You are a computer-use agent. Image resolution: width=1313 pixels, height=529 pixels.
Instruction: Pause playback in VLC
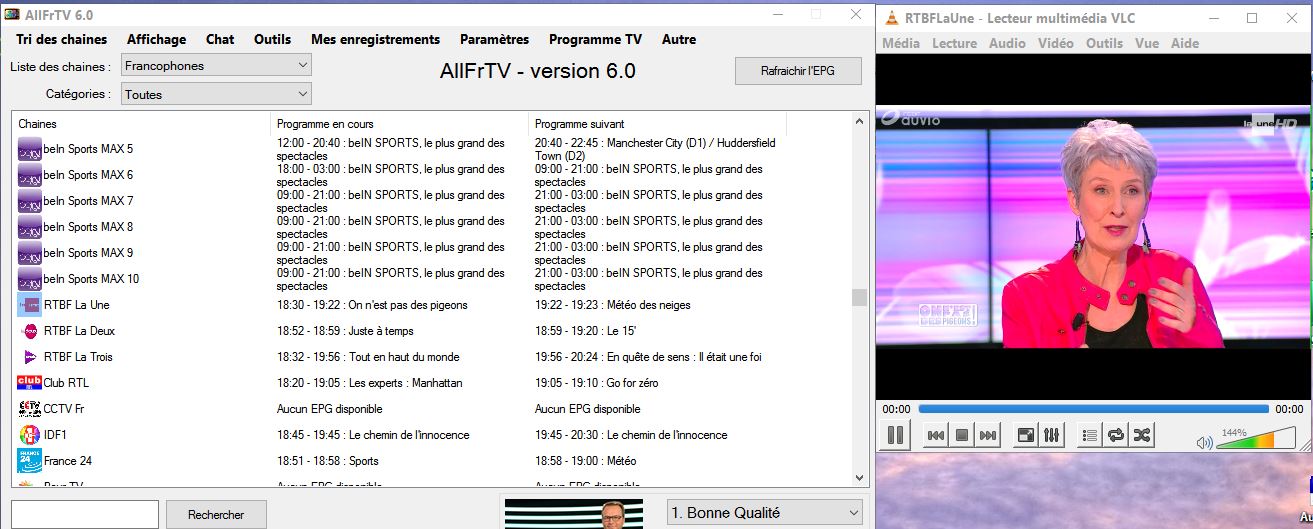896,436
